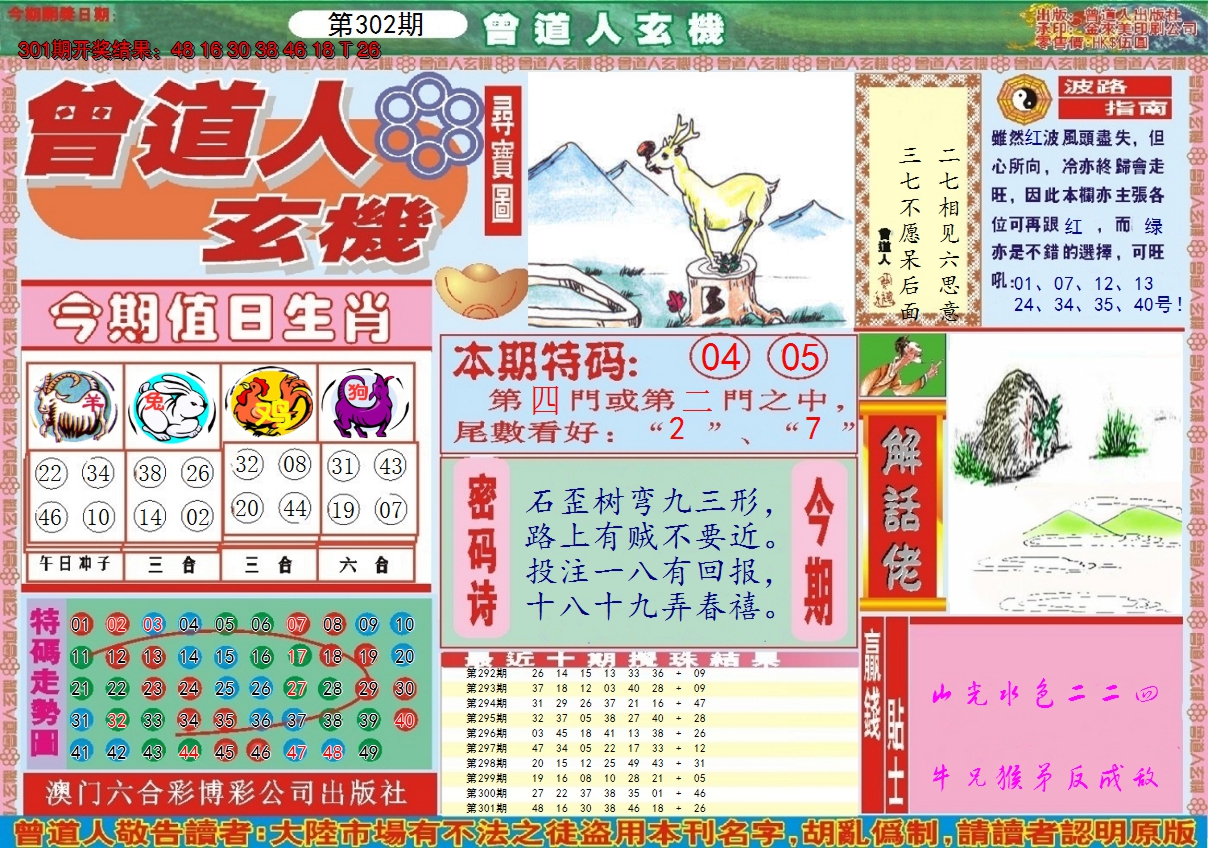Click poem line 路上有贼不要近
Viewport: 1208px width, 848px height.
click(652, 537)
